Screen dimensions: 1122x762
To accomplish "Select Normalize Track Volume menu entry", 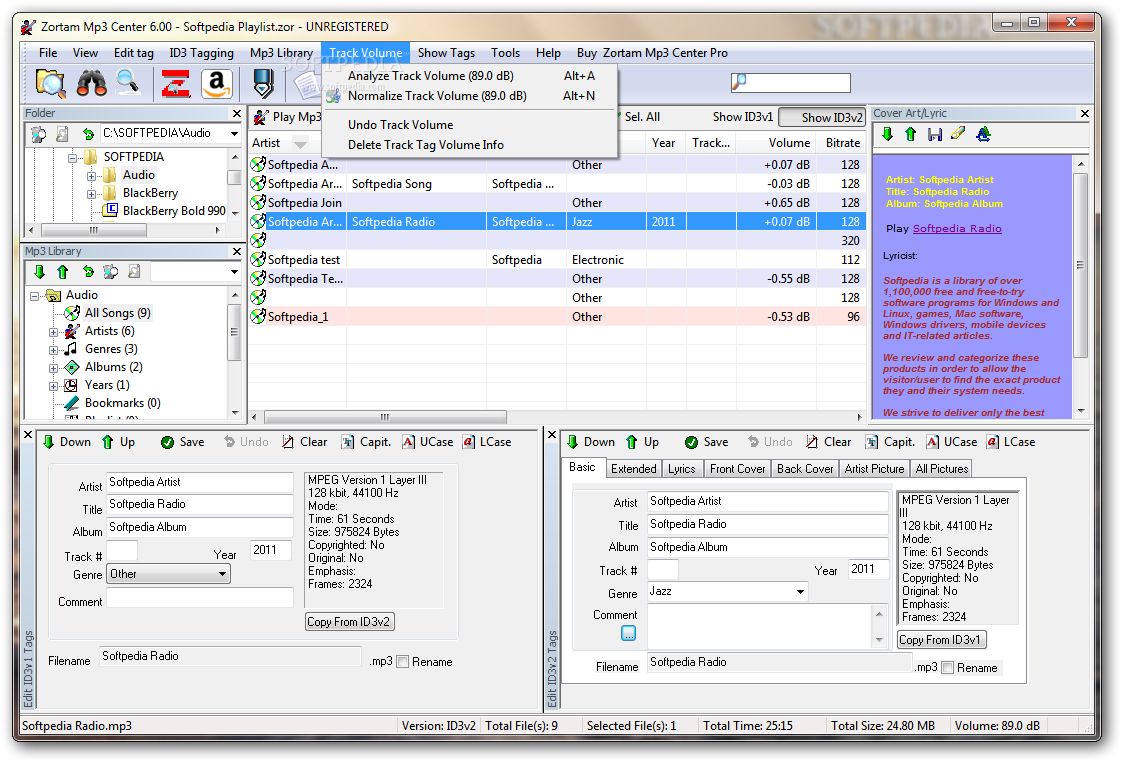I will coord(469,96).
